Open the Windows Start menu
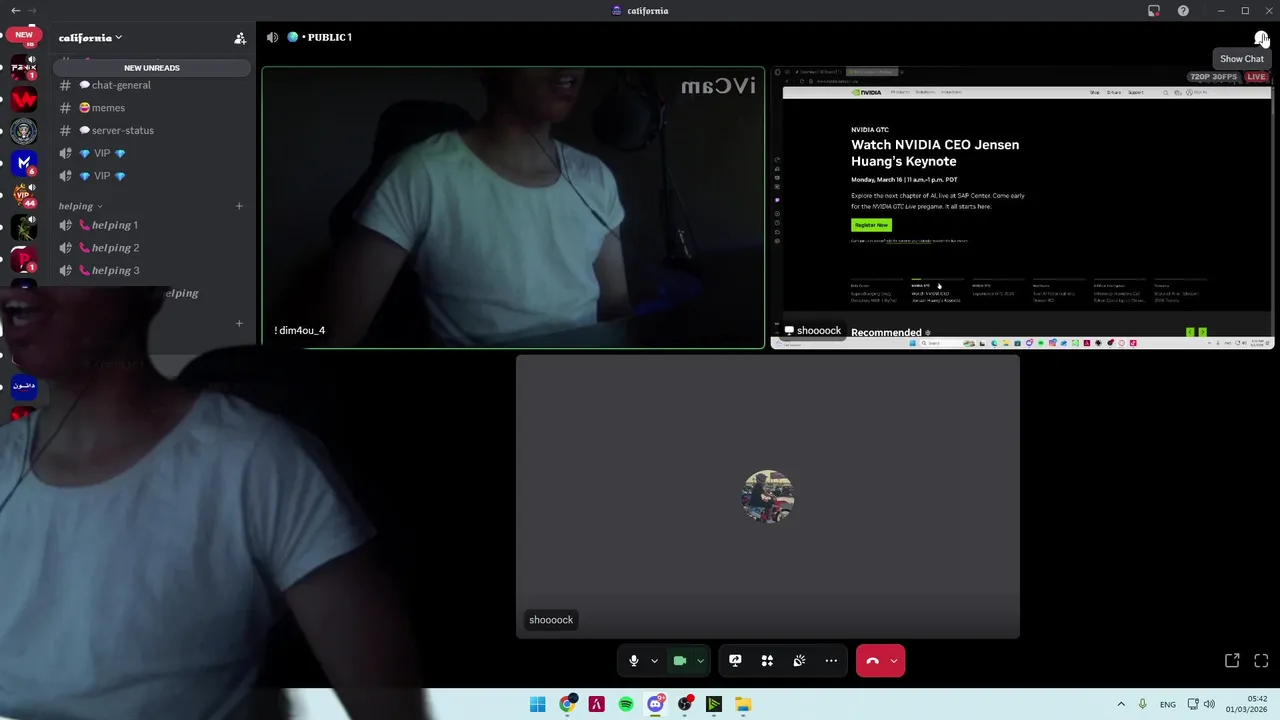 tap(538, 704)
